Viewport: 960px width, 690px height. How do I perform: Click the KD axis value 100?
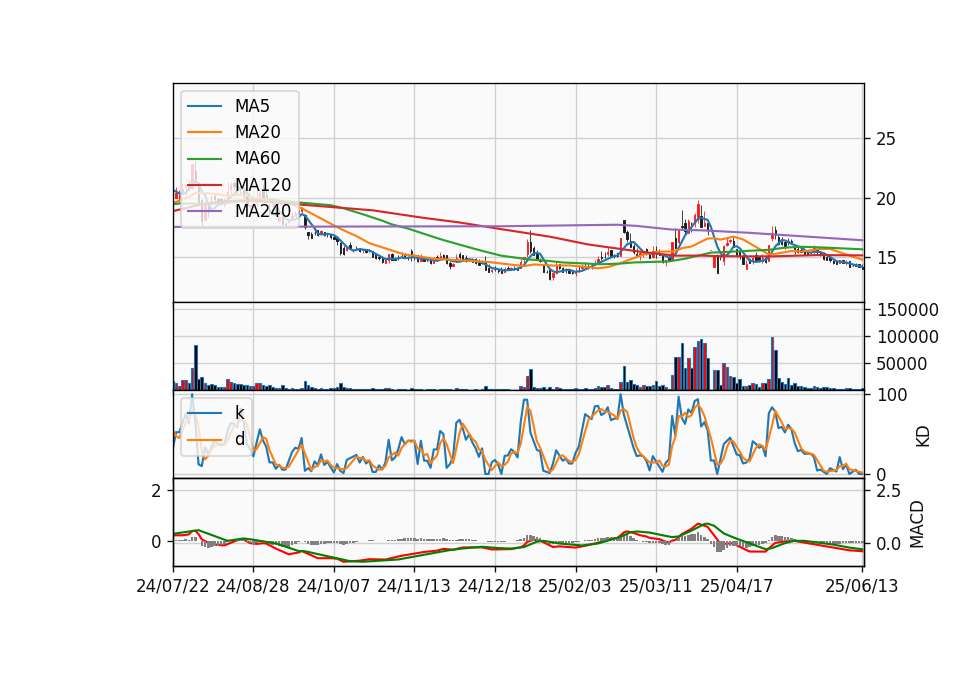pos(892,395)
